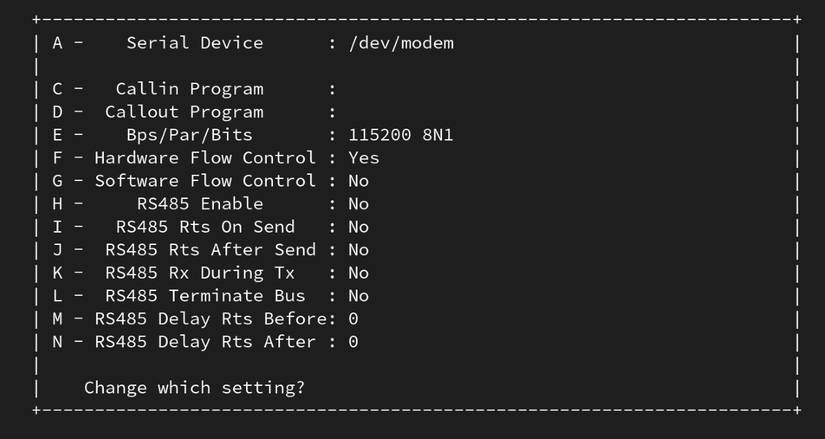Open the Bps/Par/Bits setting
825x439 pixels.
(x=189, y=135)
